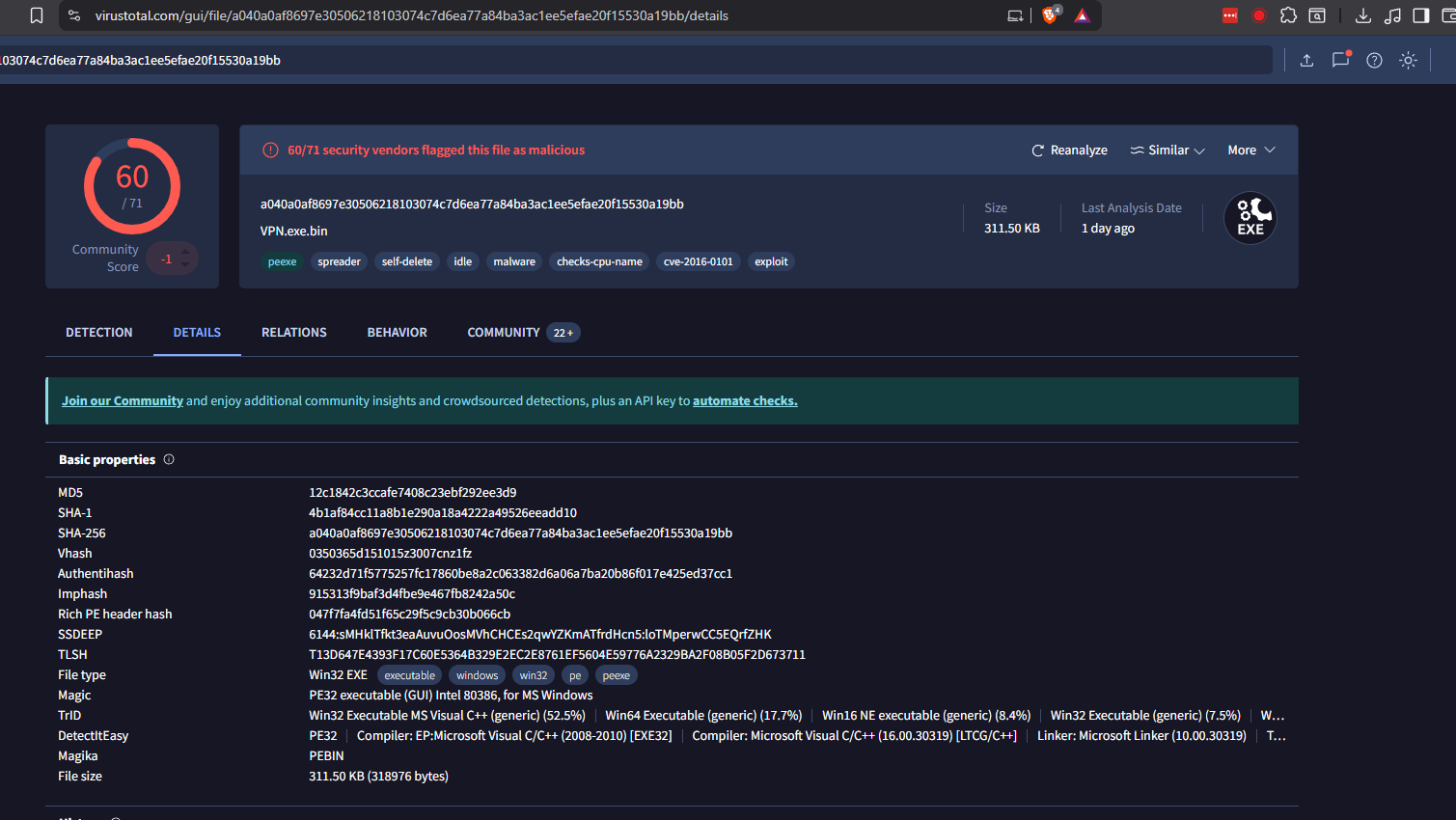This screenshot has width=1456, height=820.
Task: Bookmark this page with bookmark icon
Action: point(37,15)
